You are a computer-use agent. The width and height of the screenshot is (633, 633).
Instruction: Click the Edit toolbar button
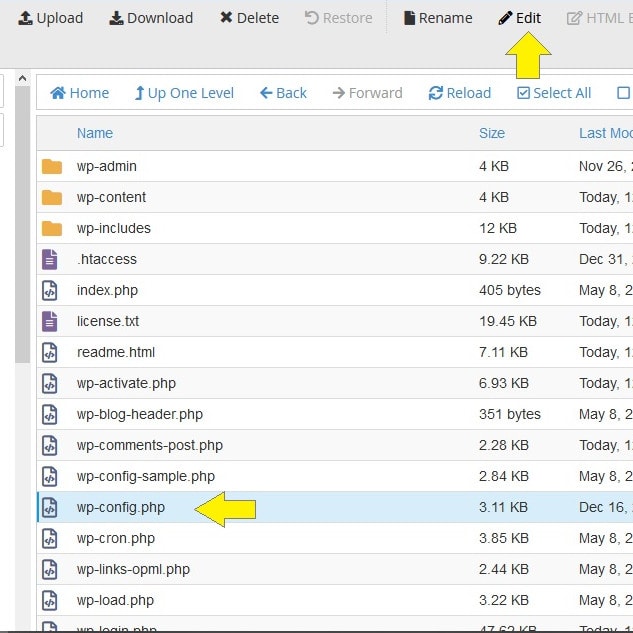[520, 18]
